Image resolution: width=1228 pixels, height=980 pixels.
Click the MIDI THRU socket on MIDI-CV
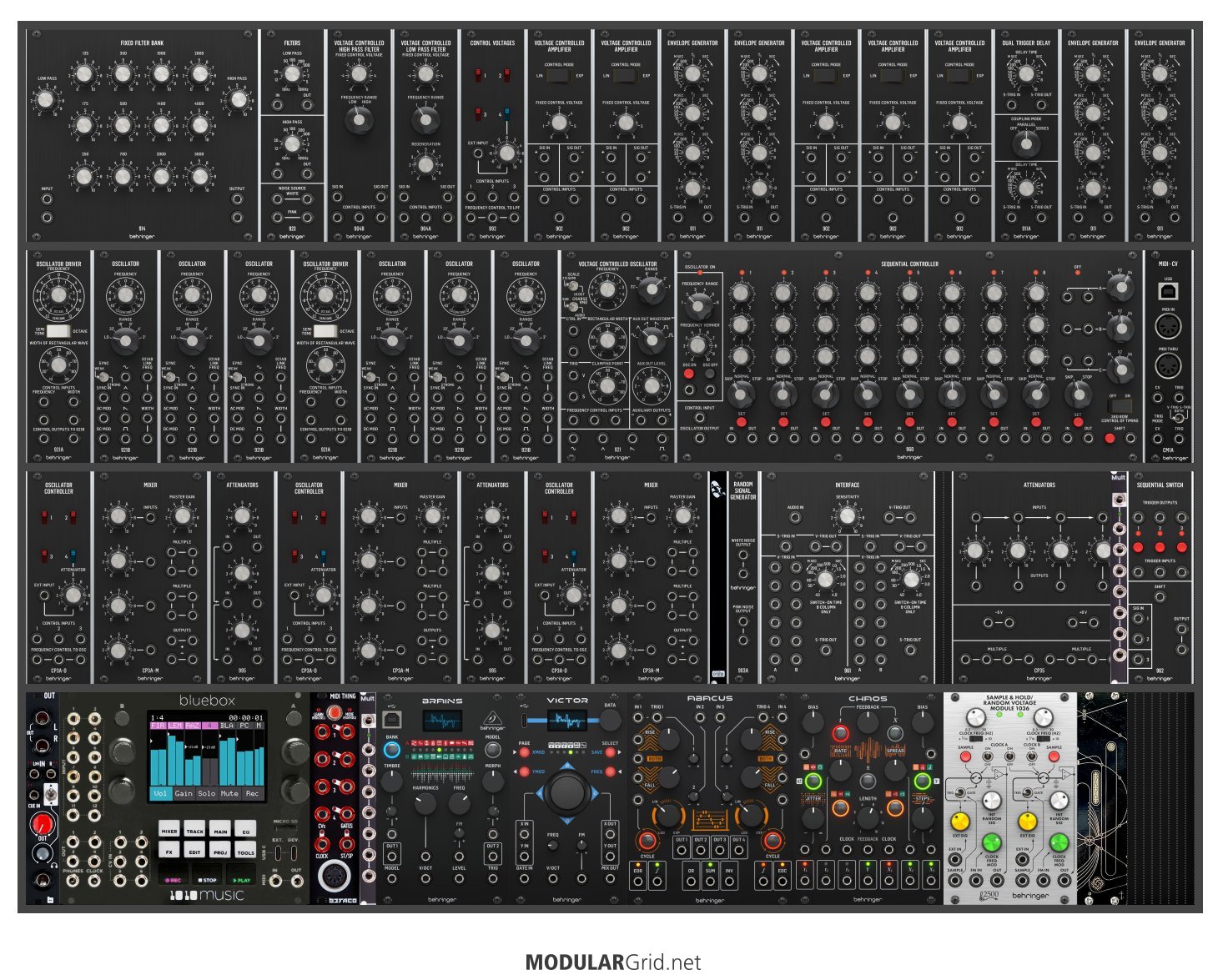1168,364
